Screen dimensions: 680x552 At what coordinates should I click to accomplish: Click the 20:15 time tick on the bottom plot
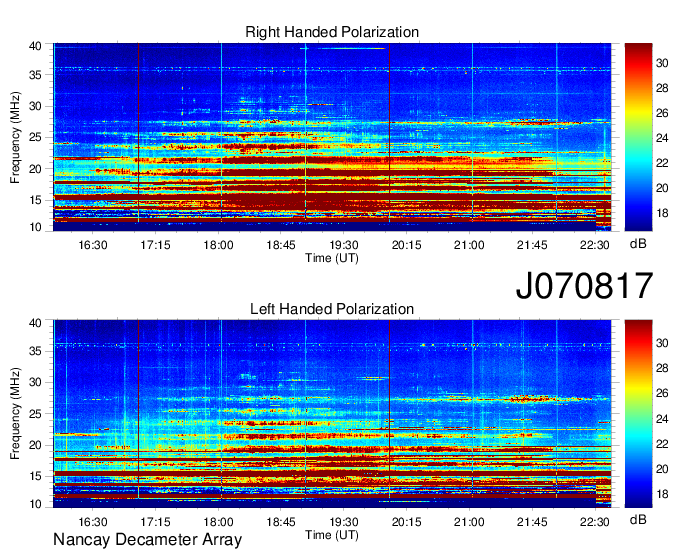tap(406, 522)
